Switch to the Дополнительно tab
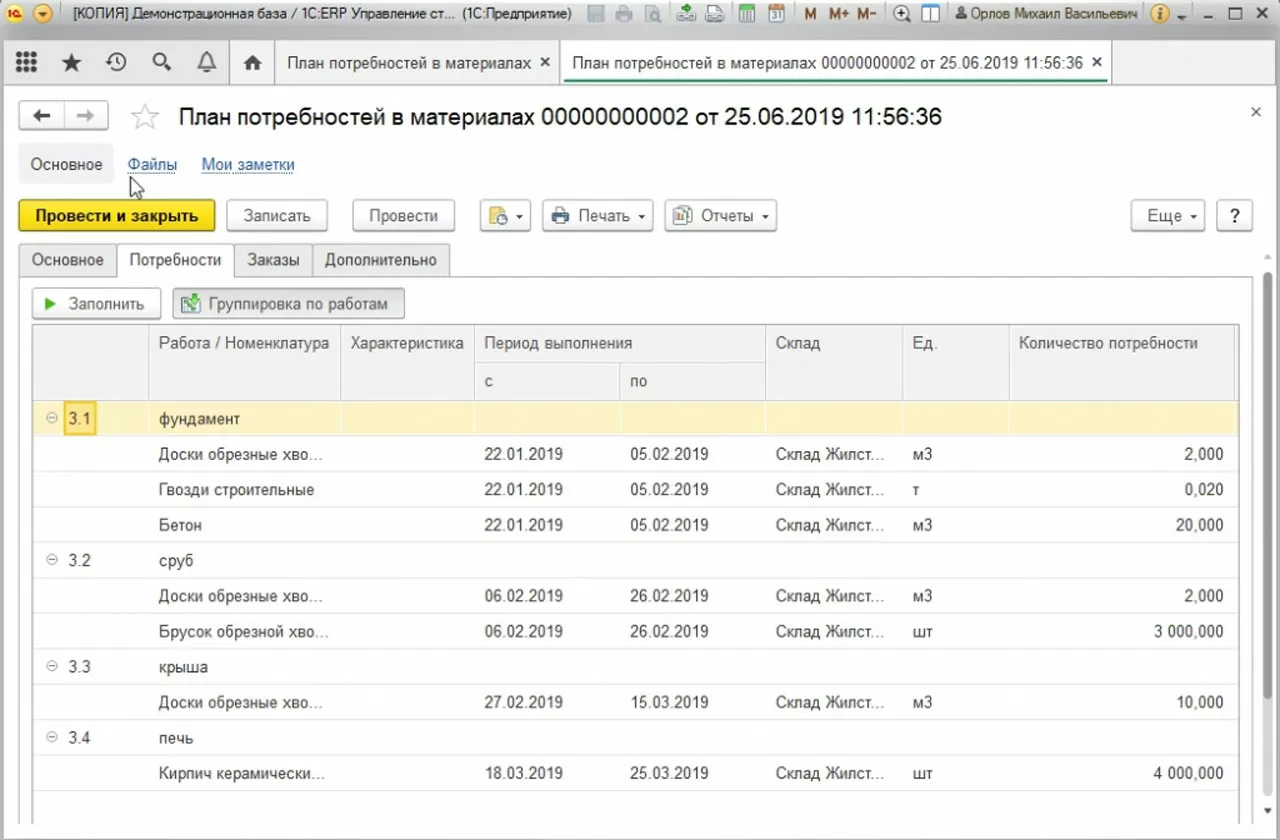The height and width of the screenshot is (840, 1280). coord(380,260)
